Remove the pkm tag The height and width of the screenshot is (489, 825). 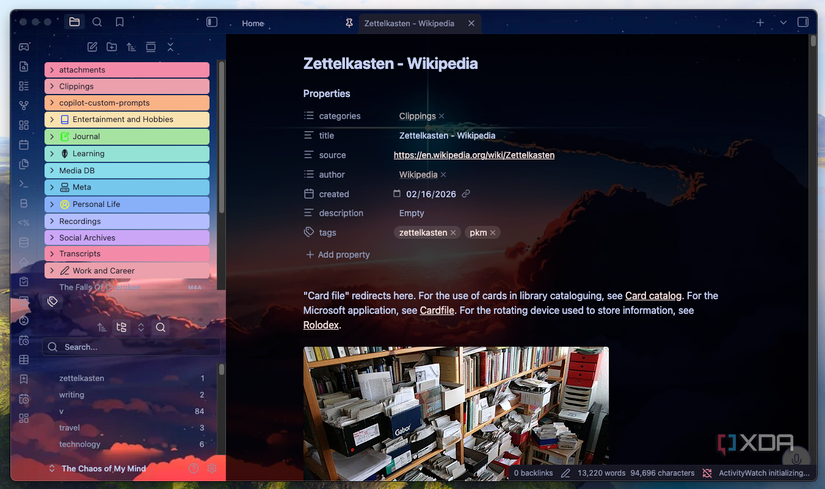pyautogui.click(x=492, y=233)
